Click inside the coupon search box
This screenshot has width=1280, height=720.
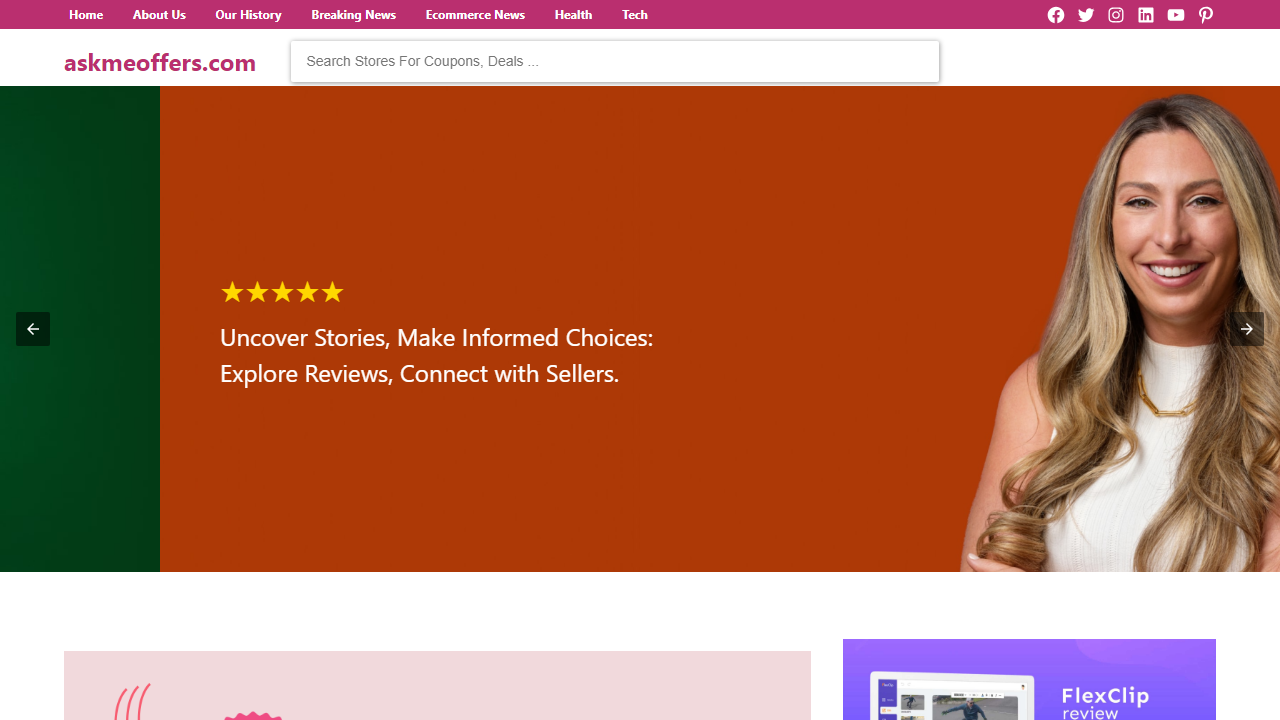click(x=614, y=61)
